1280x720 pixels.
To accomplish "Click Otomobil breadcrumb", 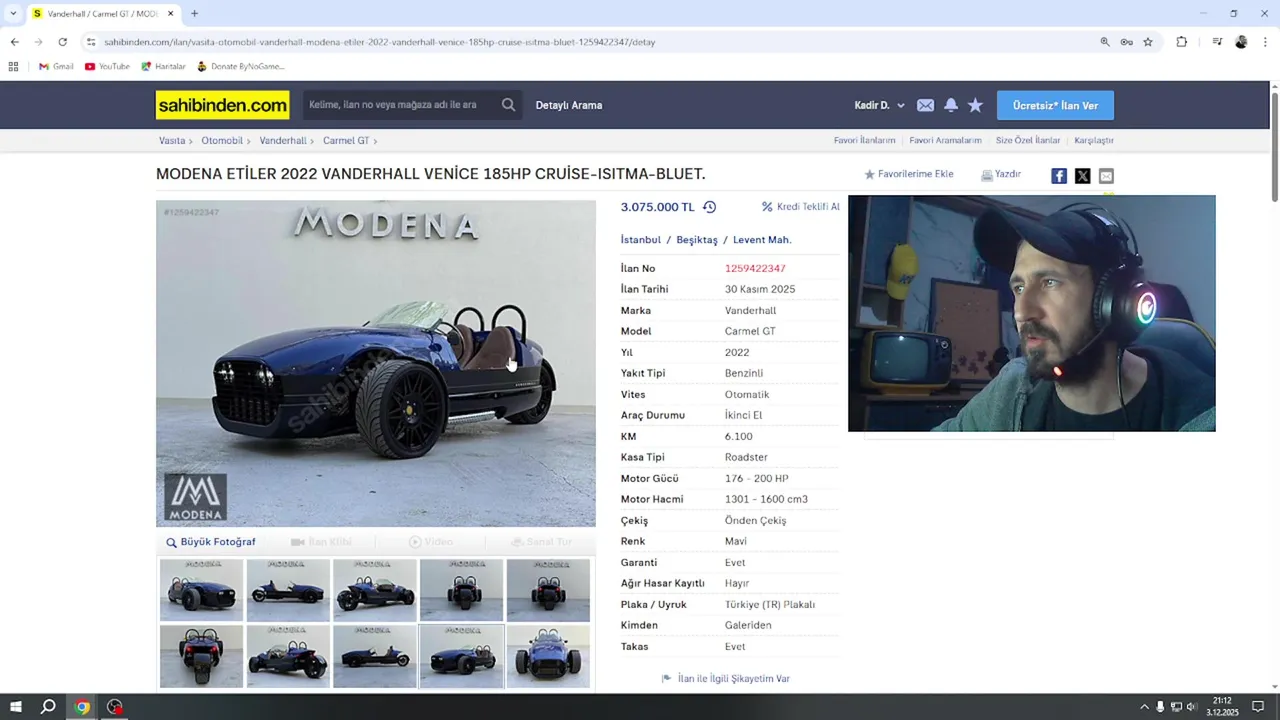I will point(222,141).
